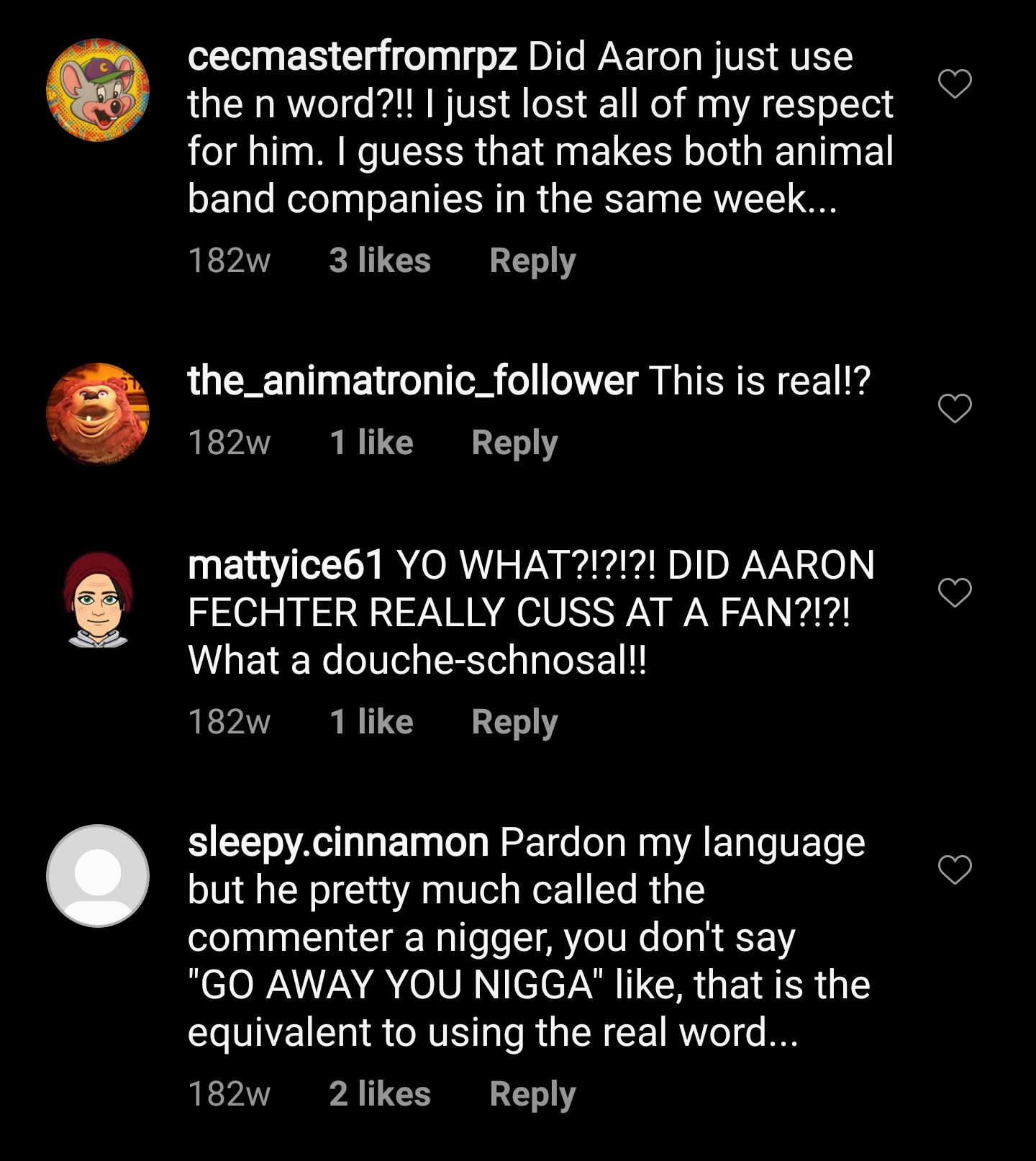Like sleepy.cinnamon's comment using the heart
1036x1161 pixels.
tap(955, 869)
